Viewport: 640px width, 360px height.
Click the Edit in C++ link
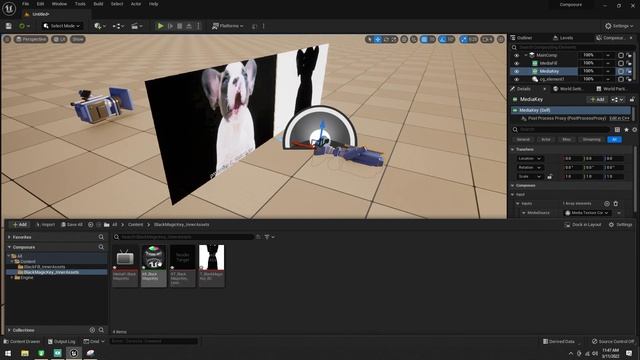(x=619, y=118)
